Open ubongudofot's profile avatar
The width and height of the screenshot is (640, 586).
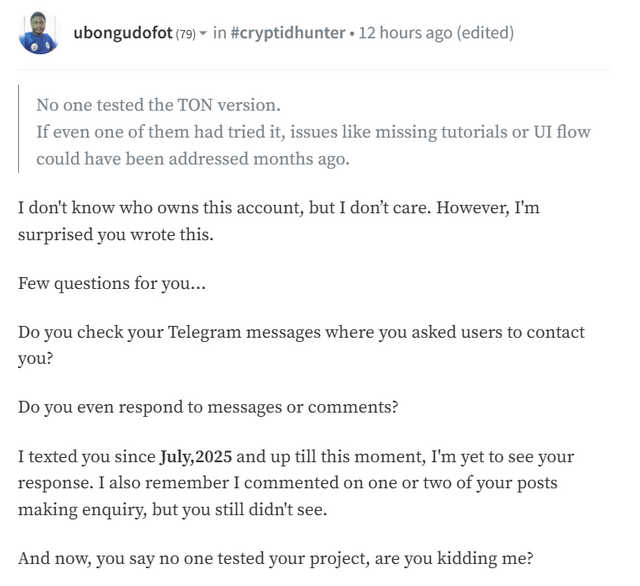pos(40,33)
